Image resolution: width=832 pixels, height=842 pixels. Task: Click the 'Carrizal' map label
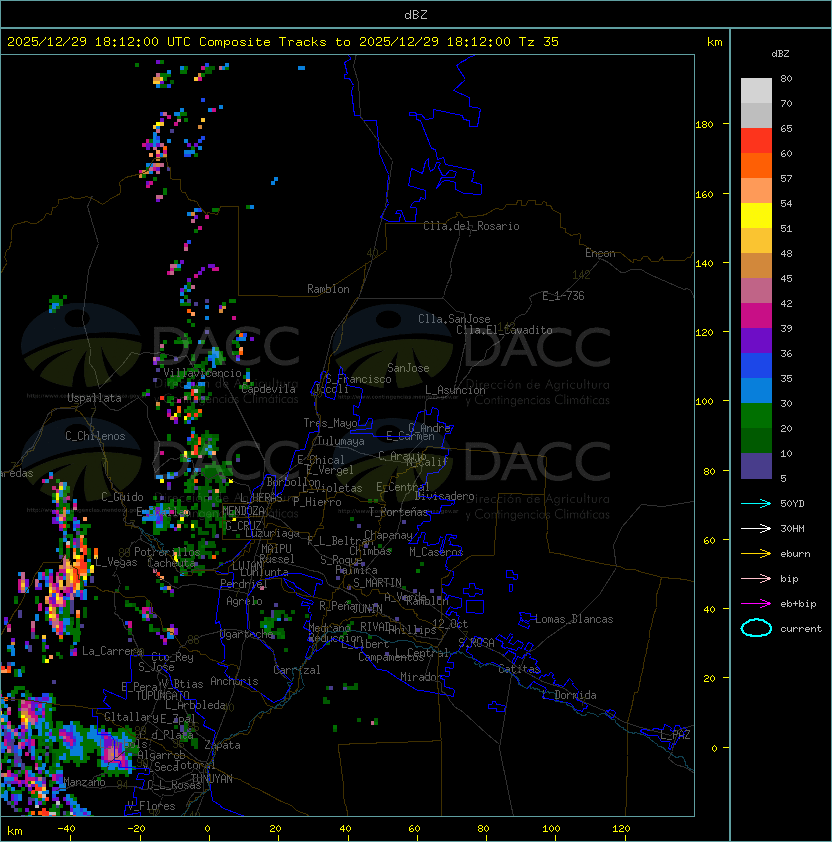[x=296, y=670]
